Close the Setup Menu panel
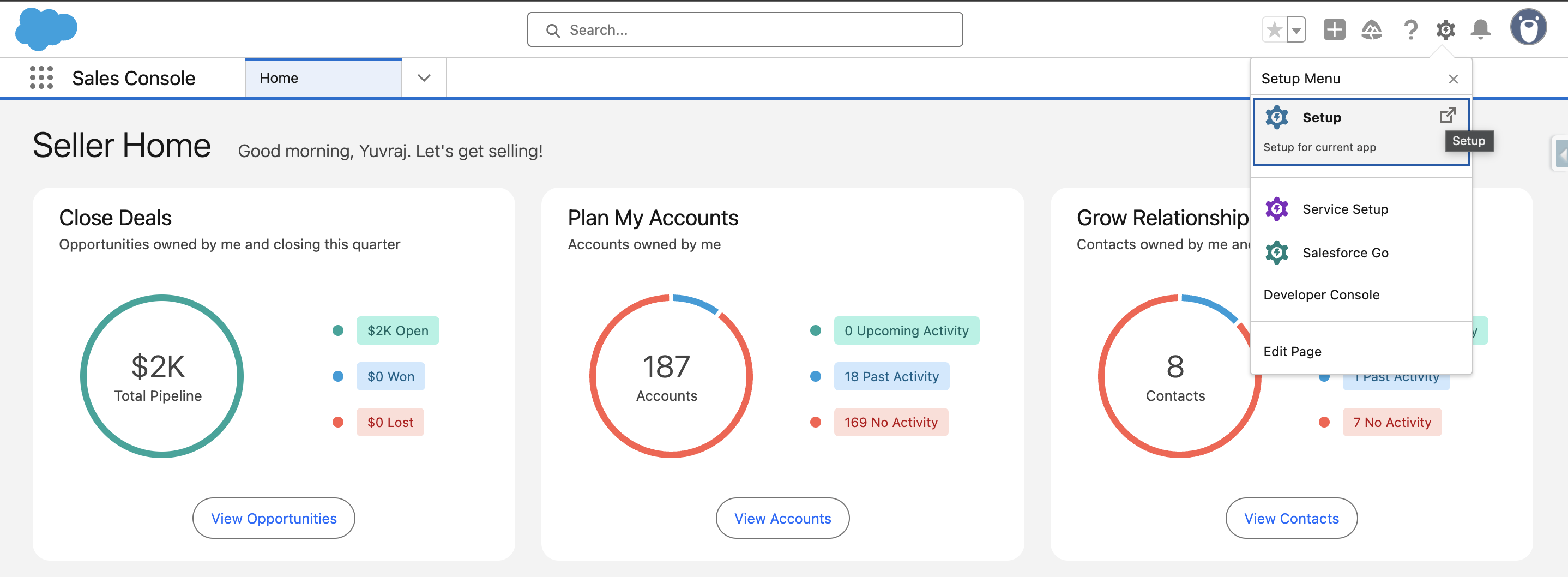The height and width of the screenshot is (577, 1568). 1453,79
